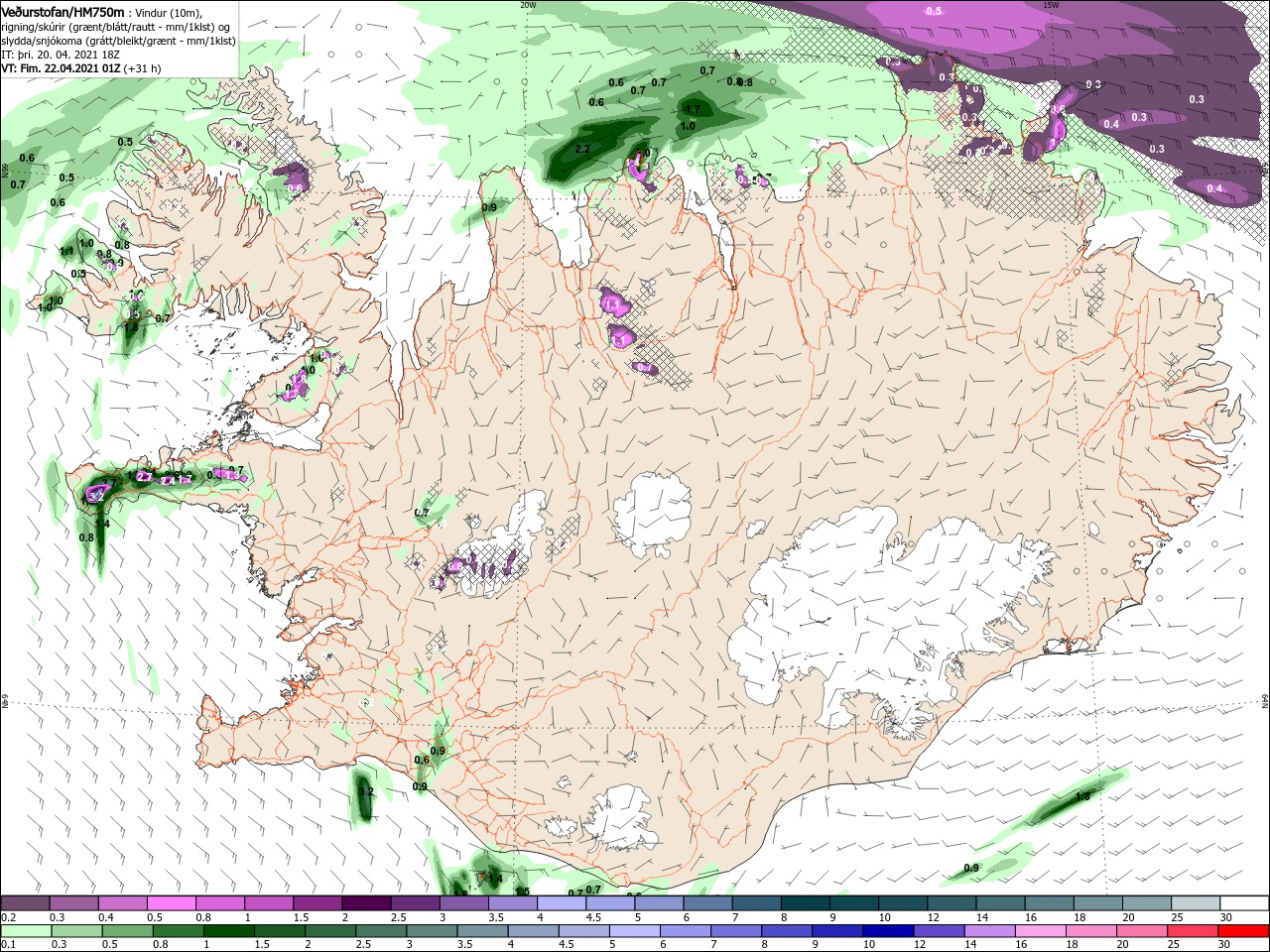Viewport: 1270px width, 952px height.
Task: Click the '1.3' value in the green band southeast offshore
Action: 1082,796
